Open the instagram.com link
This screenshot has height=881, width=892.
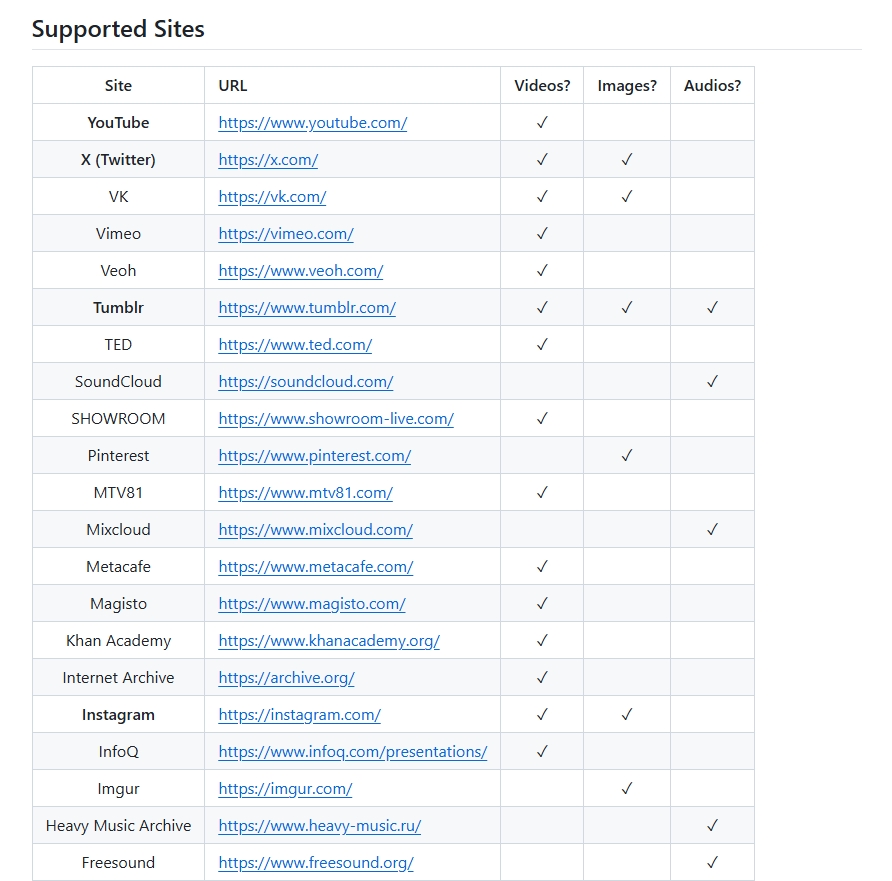(300, 714)
